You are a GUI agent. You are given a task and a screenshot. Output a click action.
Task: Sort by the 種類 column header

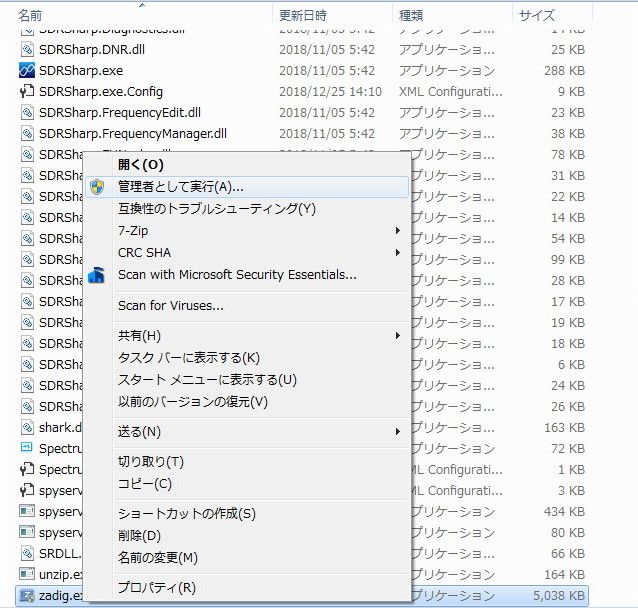(x=411, y=15)
